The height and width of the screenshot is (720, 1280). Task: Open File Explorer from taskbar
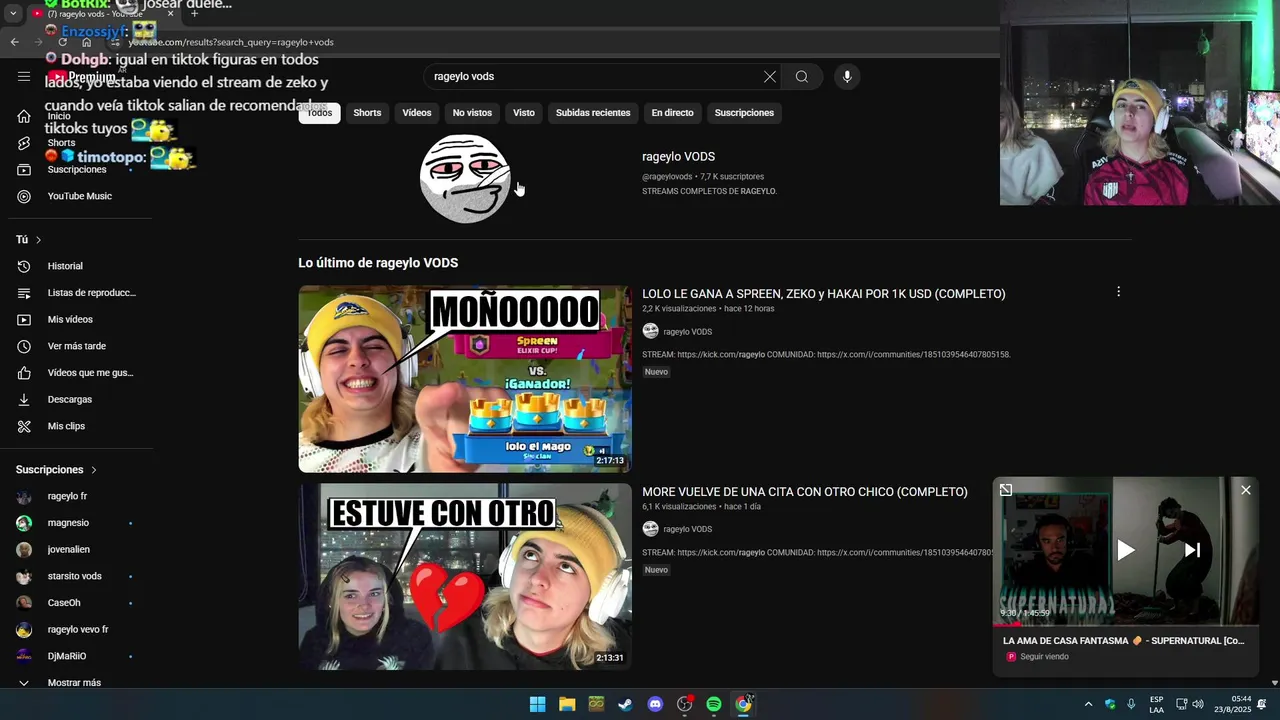[x=567, y=704]
